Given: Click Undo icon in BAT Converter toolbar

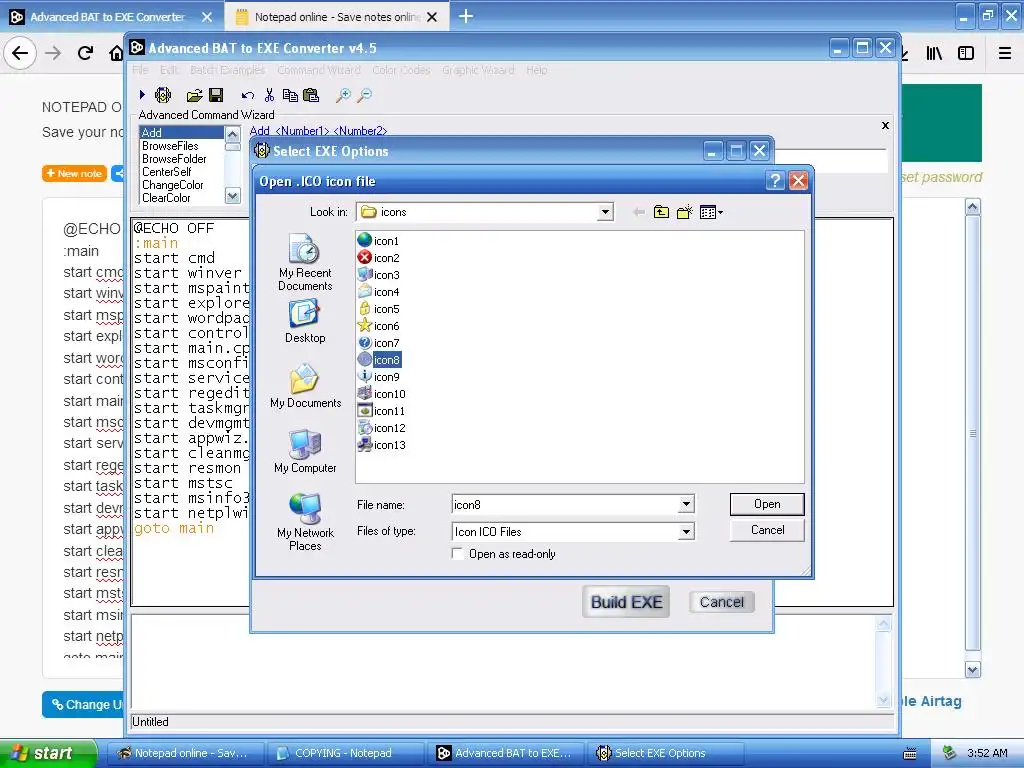Looking at the screenshot, I should 248,96.
